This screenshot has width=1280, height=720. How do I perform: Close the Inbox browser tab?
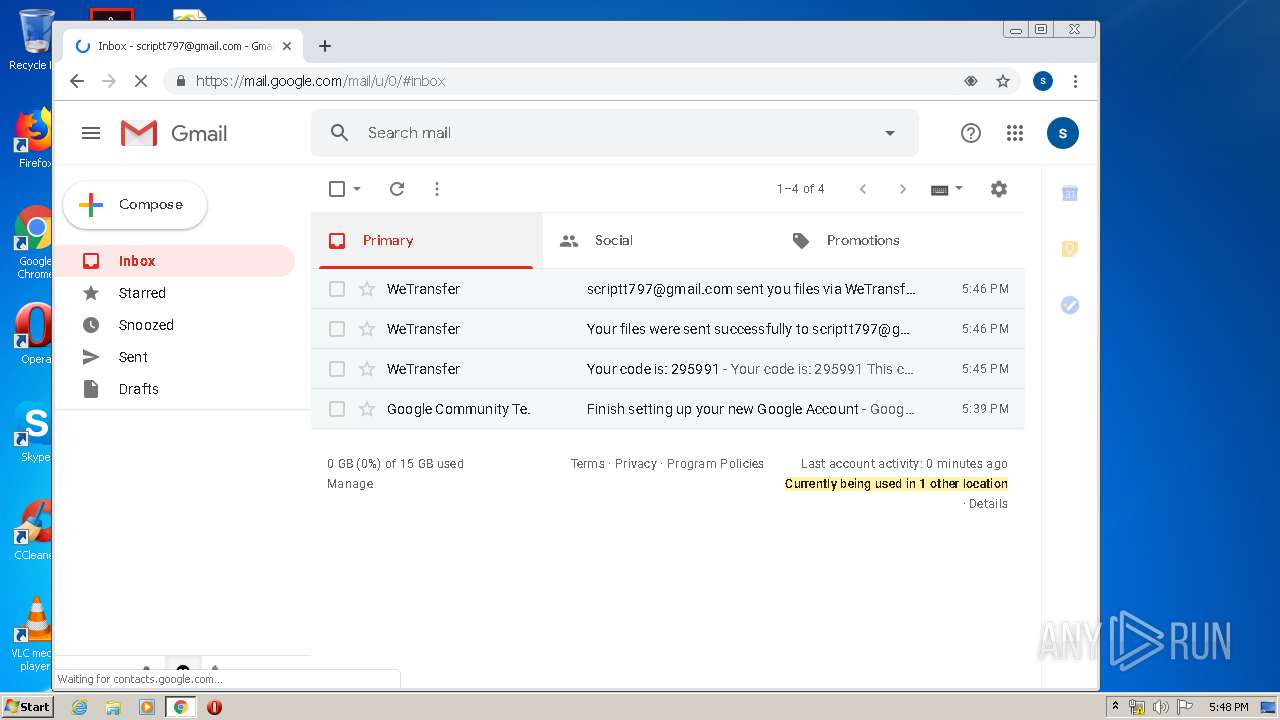[x=287, y=46]
